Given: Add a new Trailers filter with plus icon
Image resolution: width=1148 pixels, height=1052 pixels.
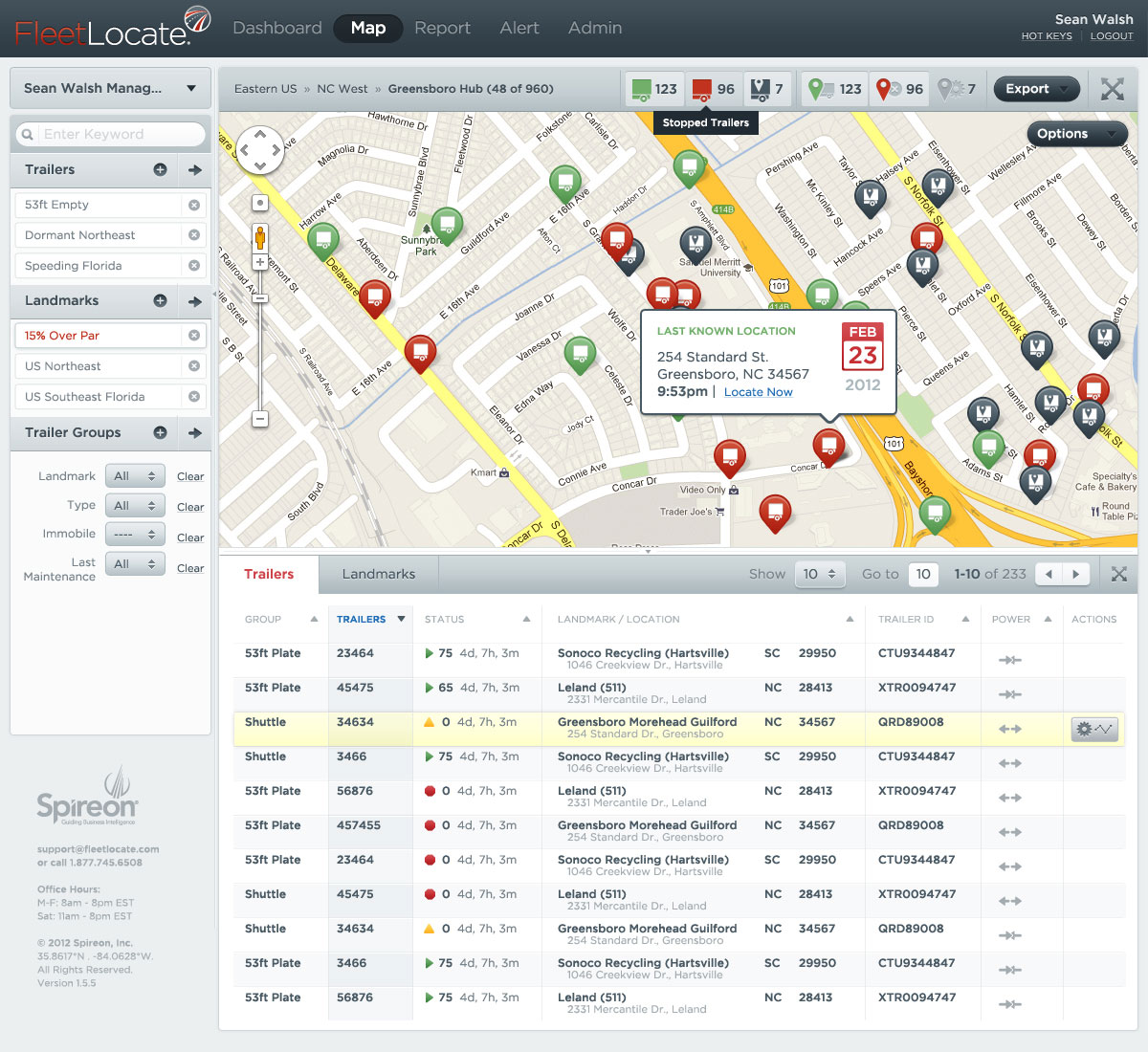Looking at the screenshot, I should [160, 169].
